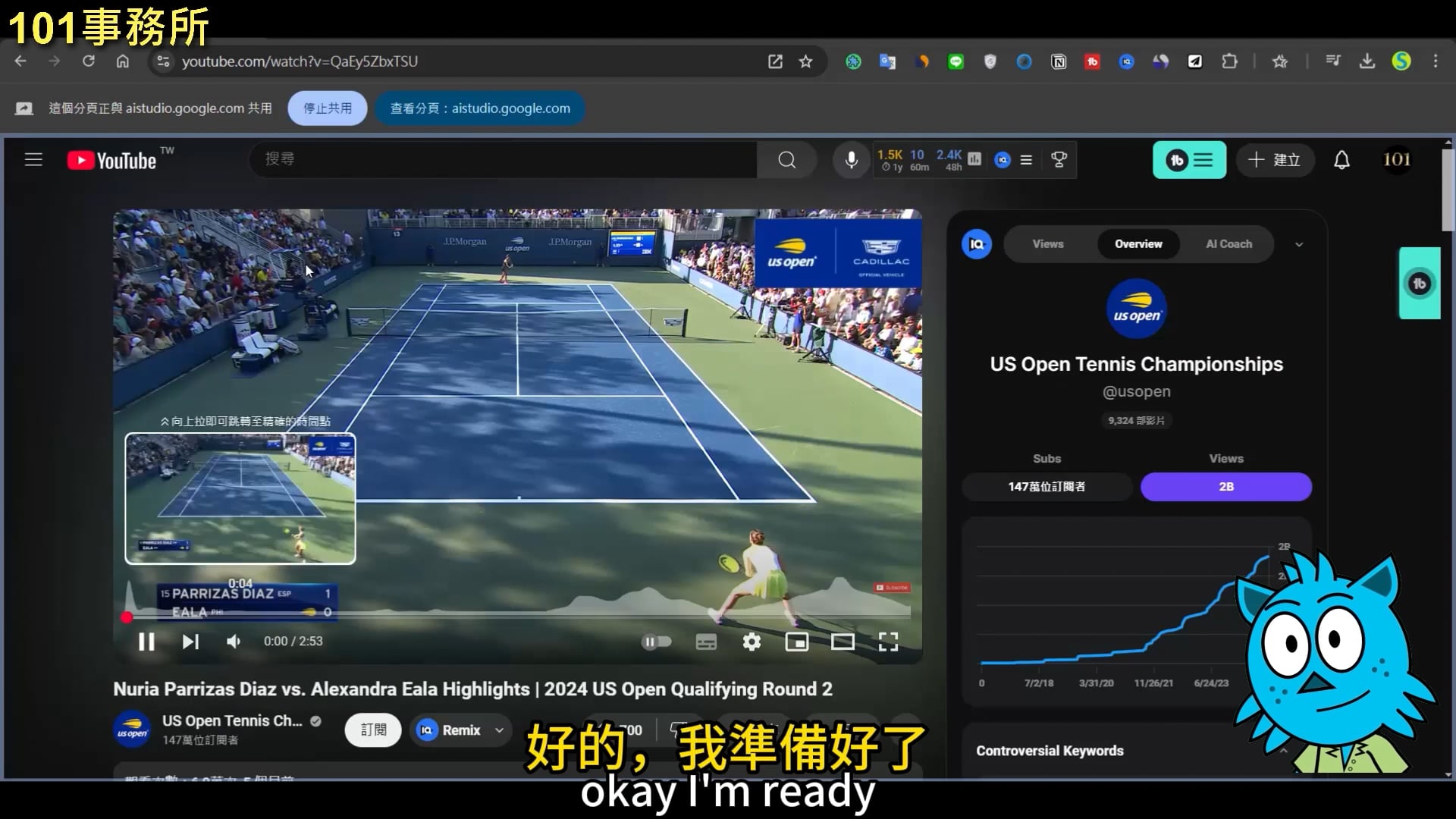Click page vertical scrollbar
Image resolution: width=1456 pixels, height=819 pixels.
point(1448,190)
